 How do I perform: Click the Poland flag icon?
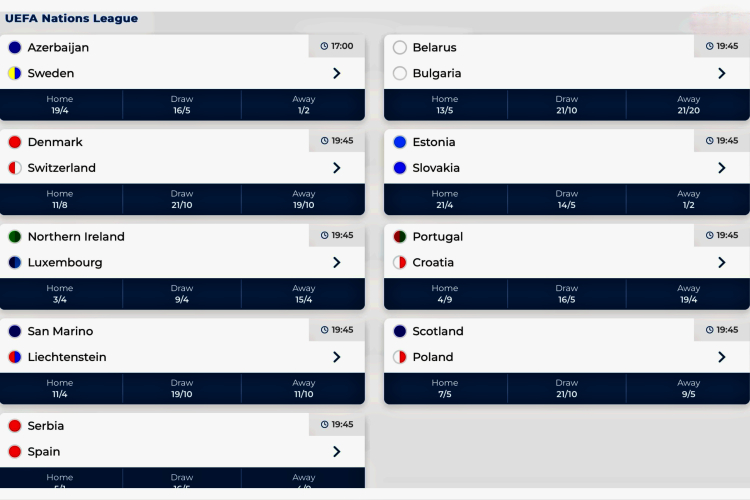point(400,357)
